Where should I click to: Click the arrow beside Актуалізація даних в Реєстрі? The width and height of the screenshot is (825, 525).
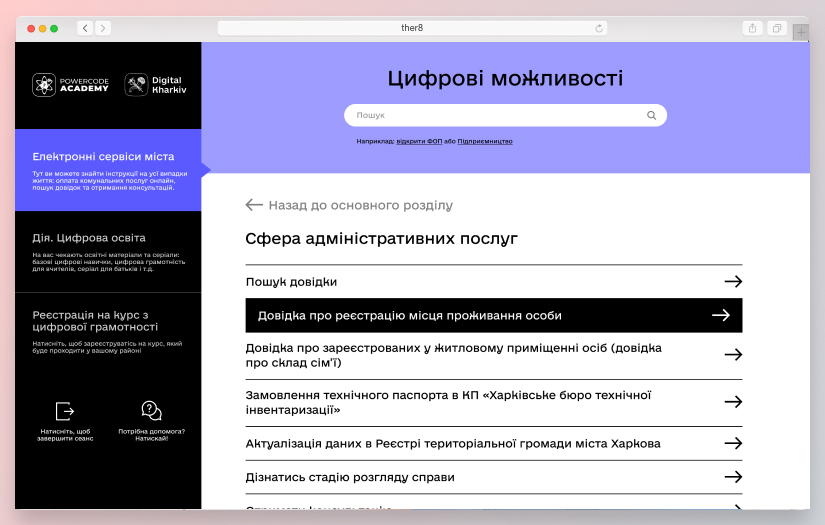point(733,443)
